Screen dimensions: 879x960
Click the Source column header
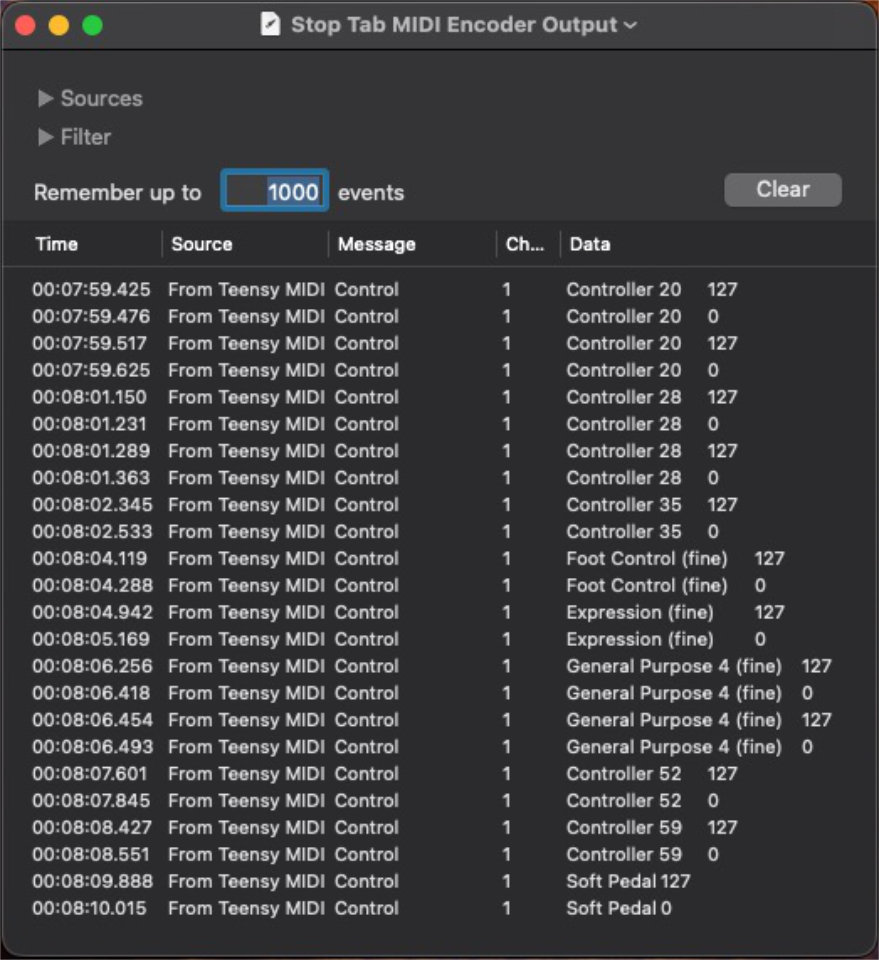tap(202, 244)
